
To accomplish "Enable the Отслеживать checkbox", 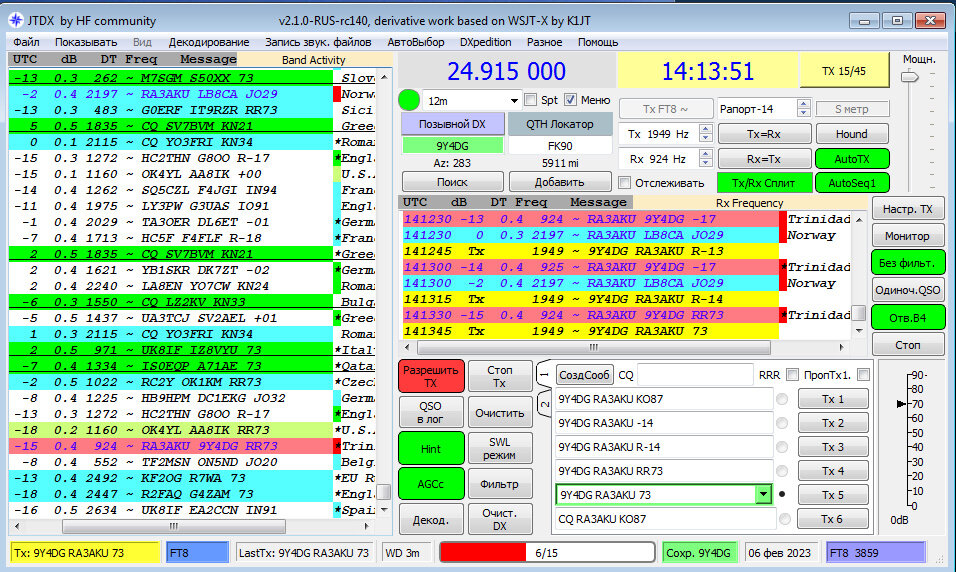I will [624, 182].
